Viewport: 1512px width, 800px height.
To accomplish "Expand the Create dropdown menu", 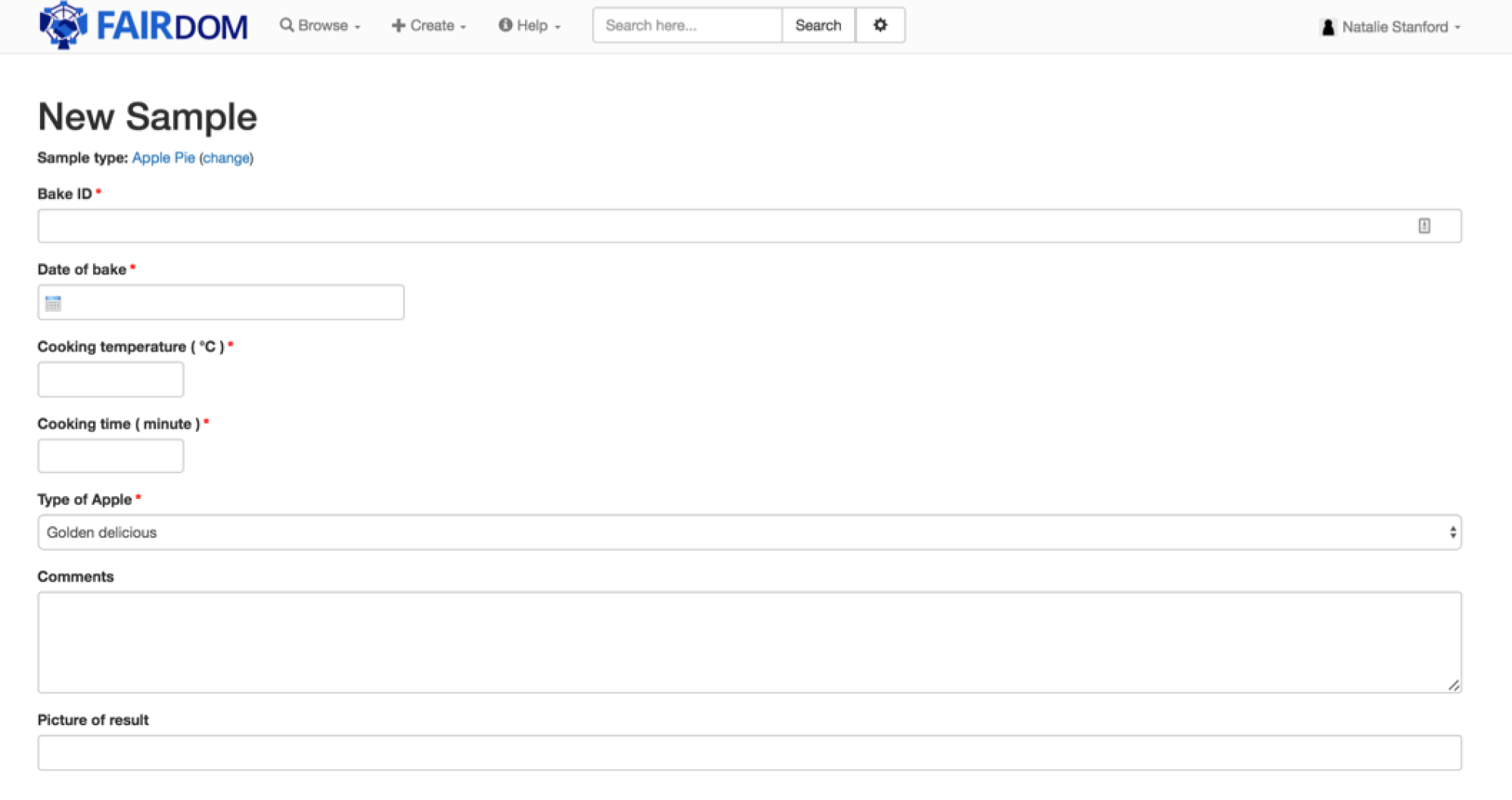I will point(429,25).
